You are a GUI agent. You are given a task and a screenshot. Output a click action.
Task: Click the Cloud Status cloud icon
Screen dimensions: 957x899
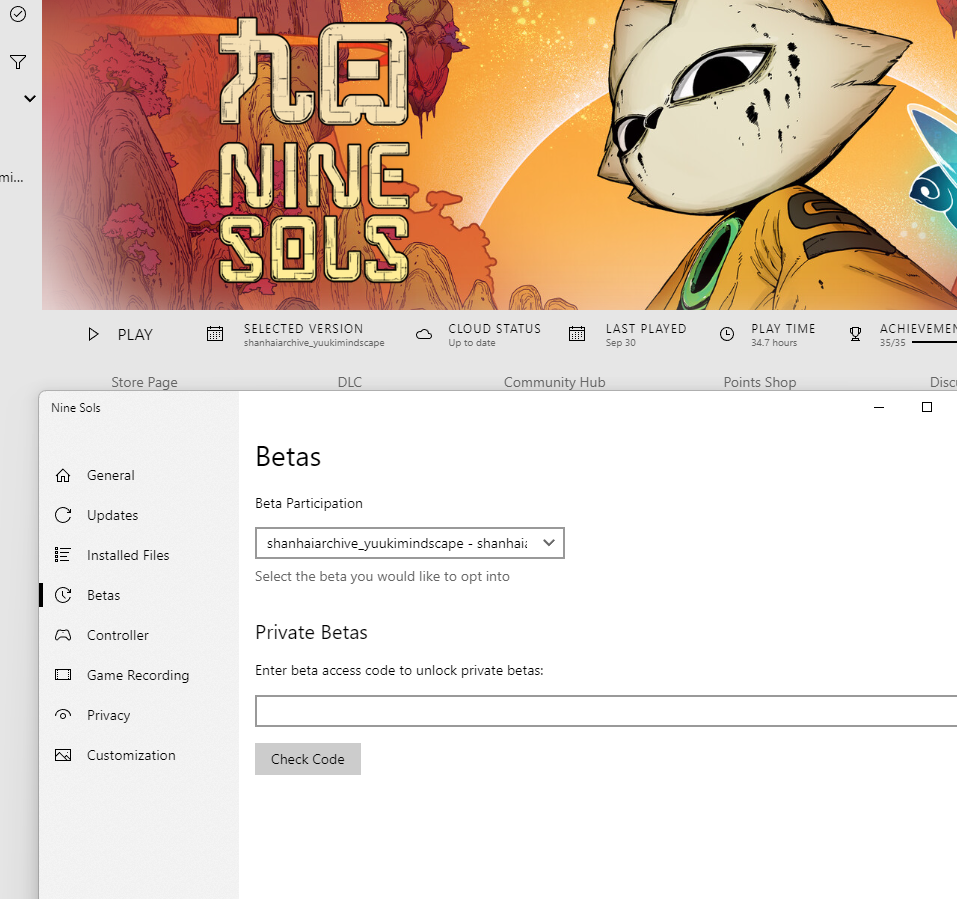coord(424,334)
